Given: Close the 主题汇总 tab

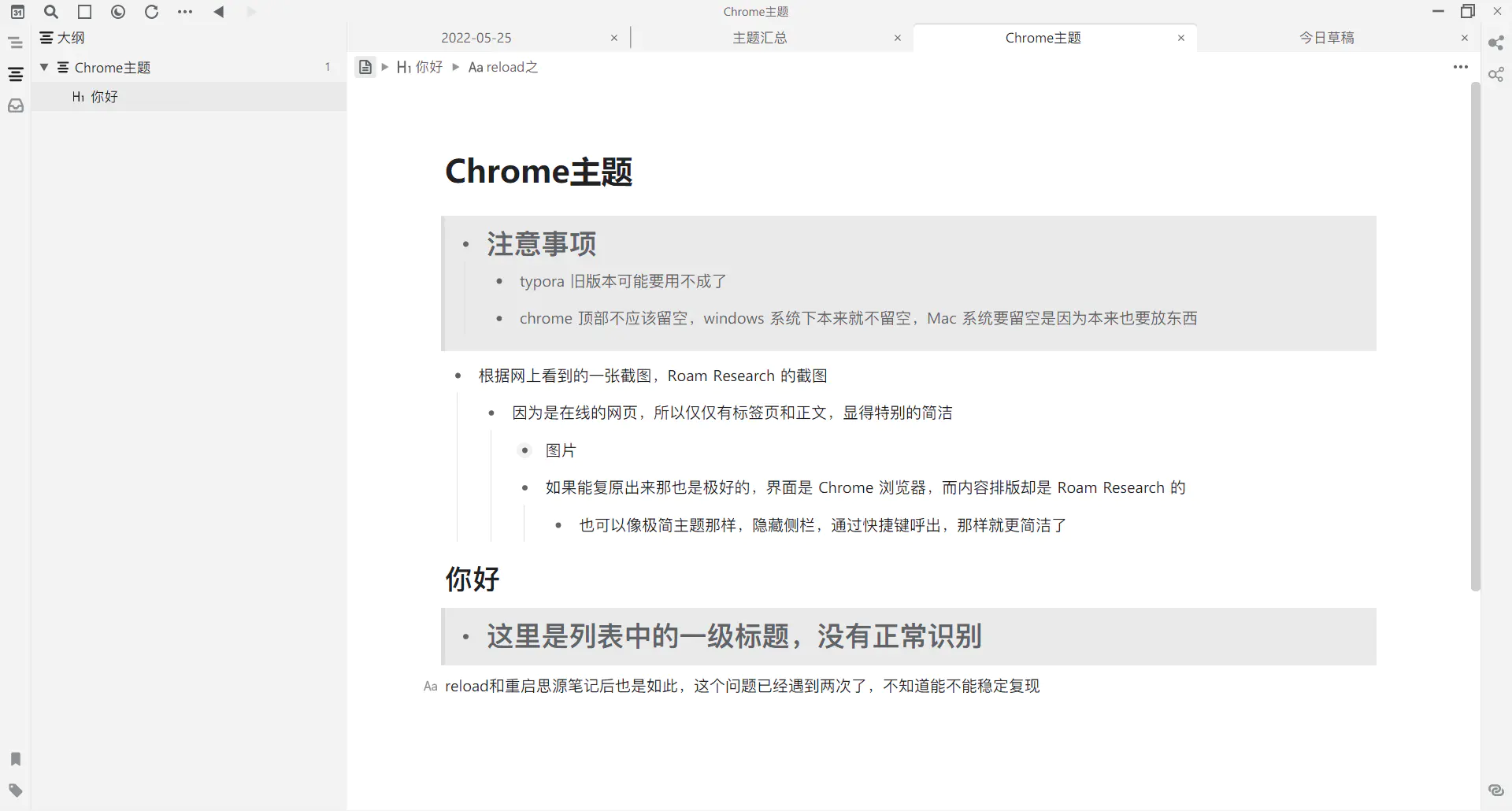Looking at the screenshot, I should [898, 38].
